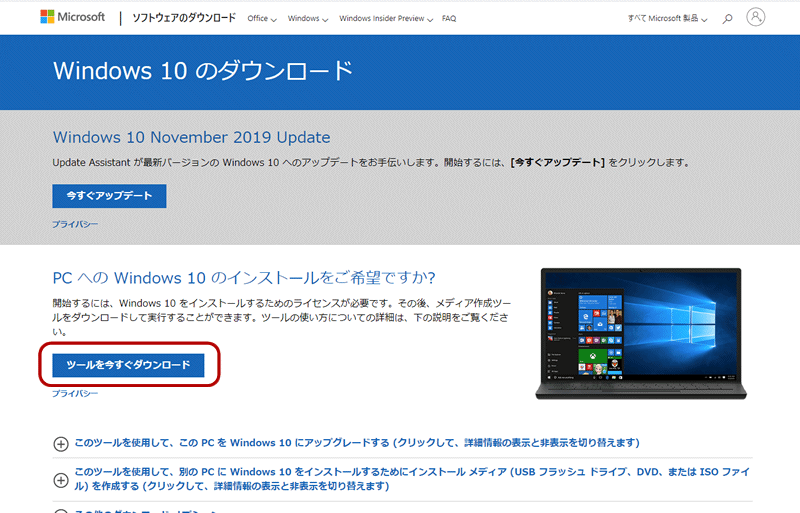Click 別の PC に Windows 10 をインストール link text
This screenshot has height=513, width=800.
pyautogui.click(x=412, y=479)
